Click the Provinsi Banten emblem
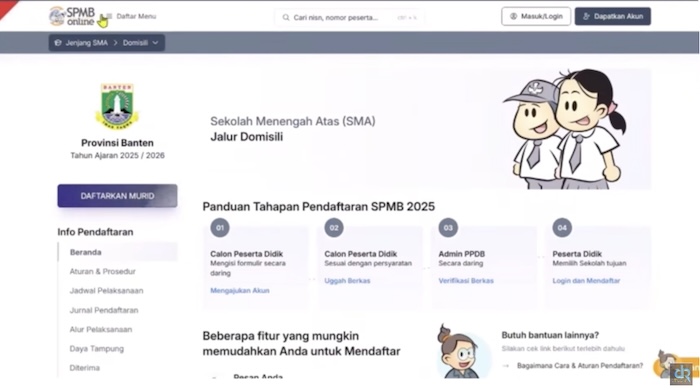This screenshot has height=390, width=700. (117, 107)
